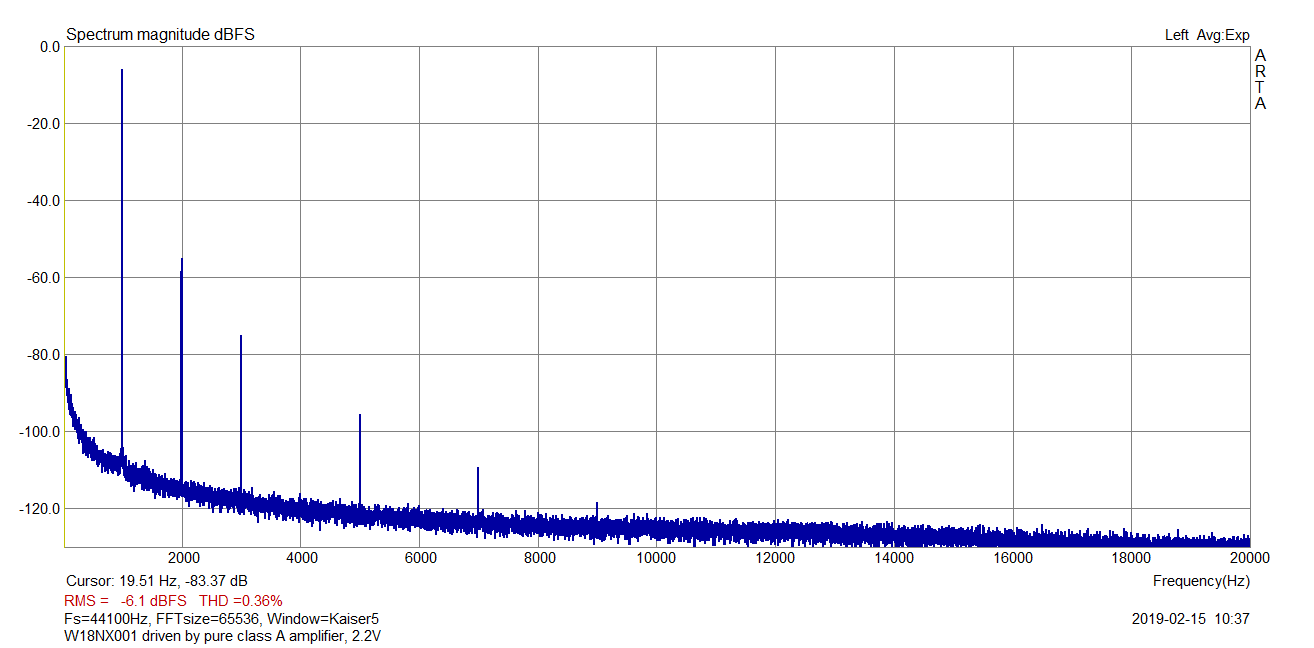The image size is (1314, 648).
Task: Click the -60.0 y-axis label
Action: click(x=44, y=278)
